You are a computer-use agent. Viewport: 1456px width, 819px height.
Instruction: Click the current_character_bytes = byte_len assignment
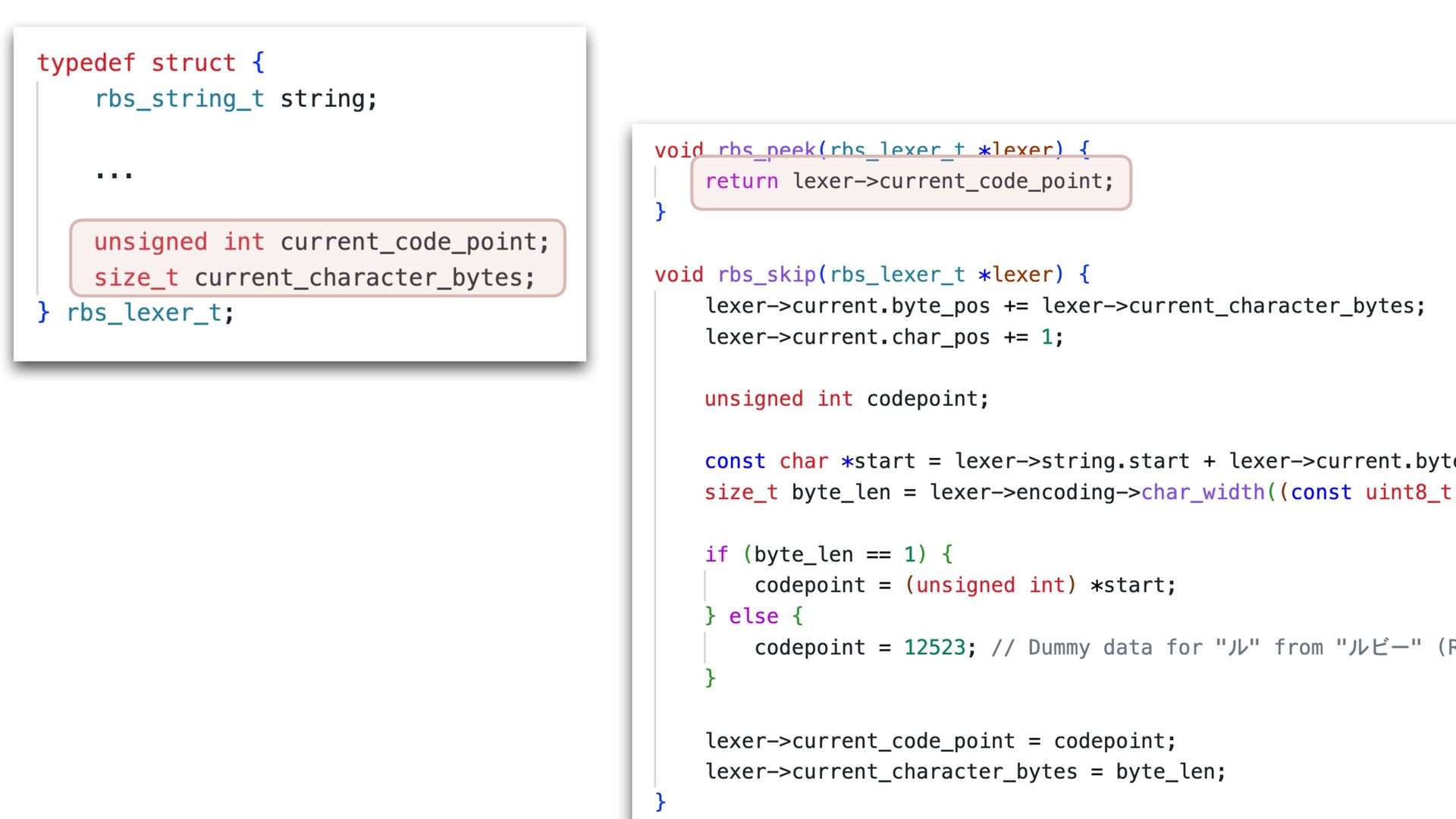coord(965,772)
